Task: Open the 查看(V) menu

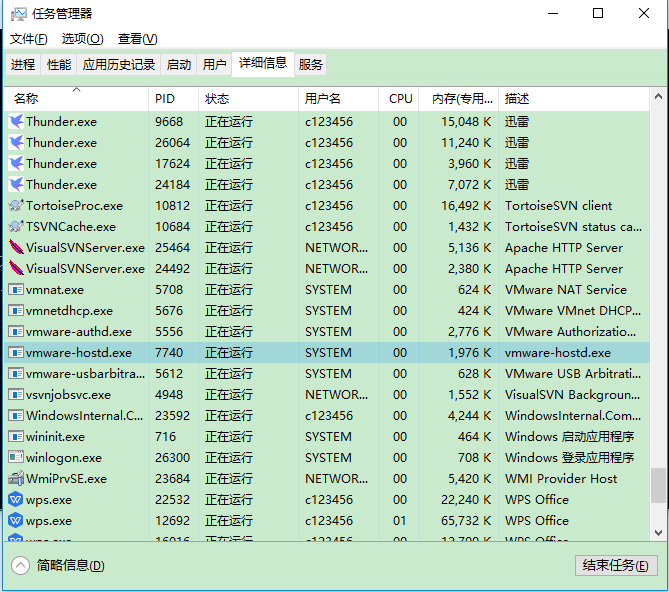Action: (138, 39)
